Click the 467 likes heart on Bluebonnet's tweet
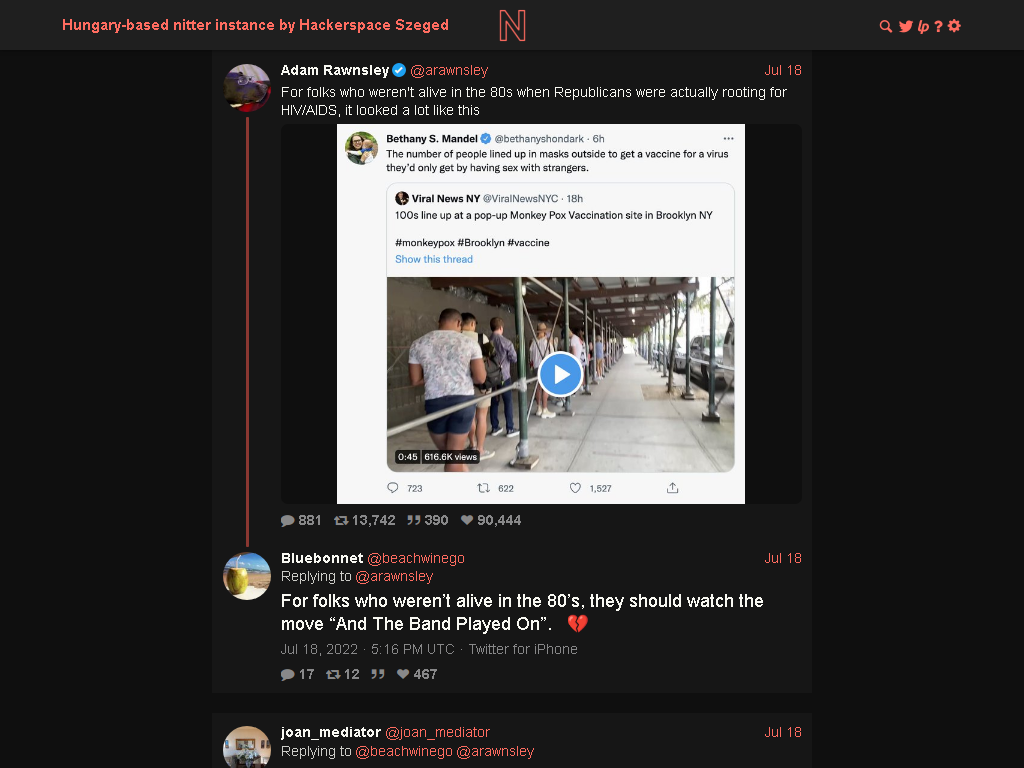The height and width of the screenshot is (768, 1024). coord(417,674)
